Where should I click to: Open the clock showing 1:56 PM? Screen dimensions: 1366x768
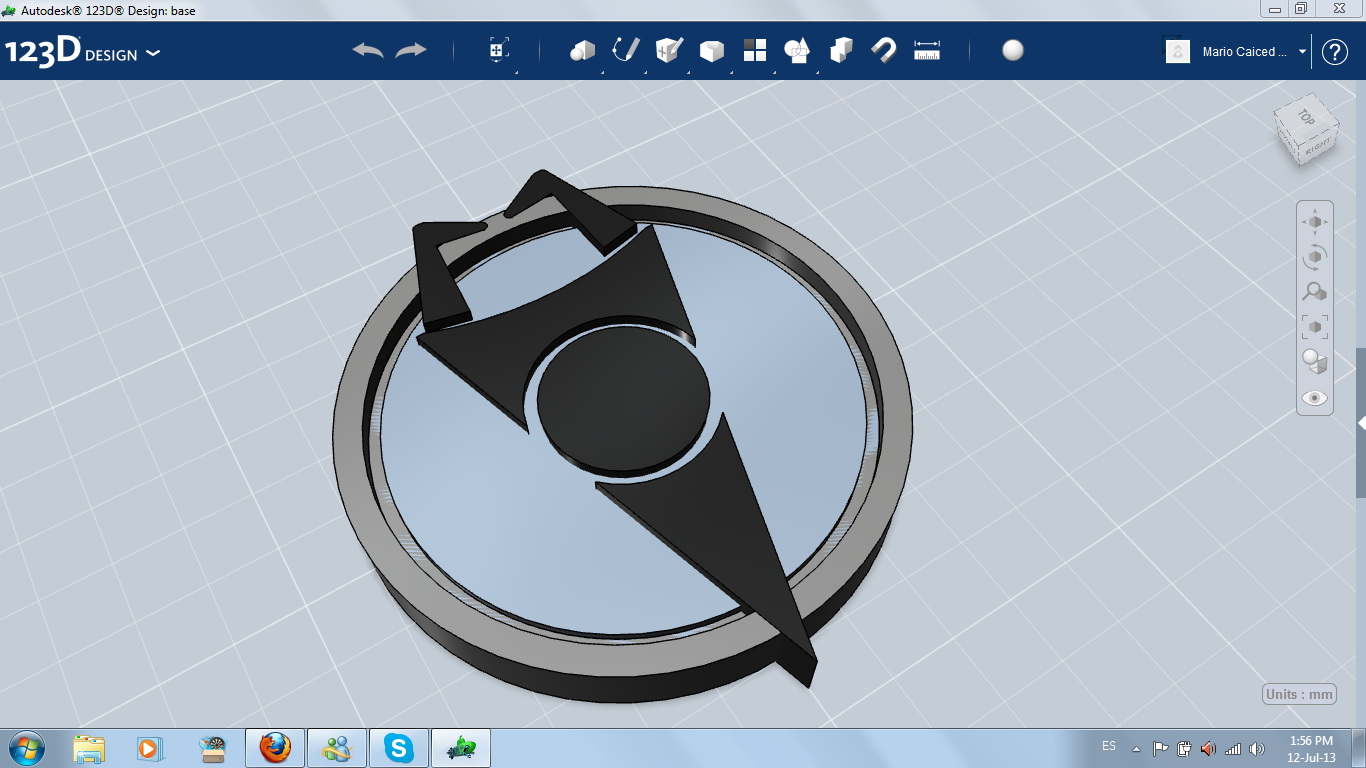(1311, 749)
